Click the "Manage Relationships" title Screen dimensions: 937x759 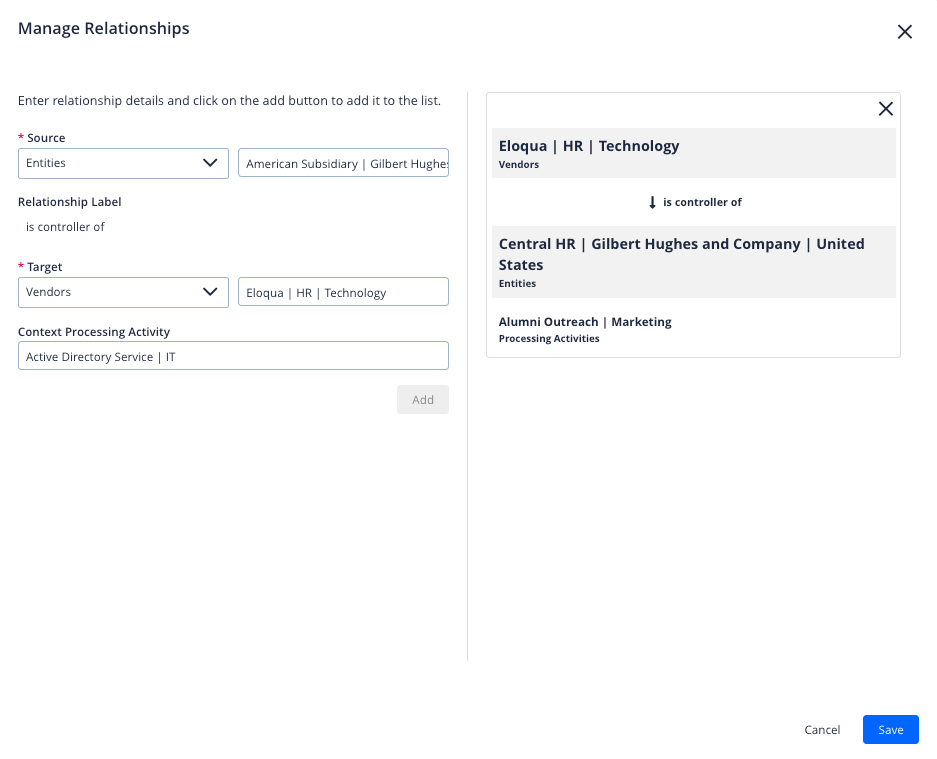[x=103, y=28]
